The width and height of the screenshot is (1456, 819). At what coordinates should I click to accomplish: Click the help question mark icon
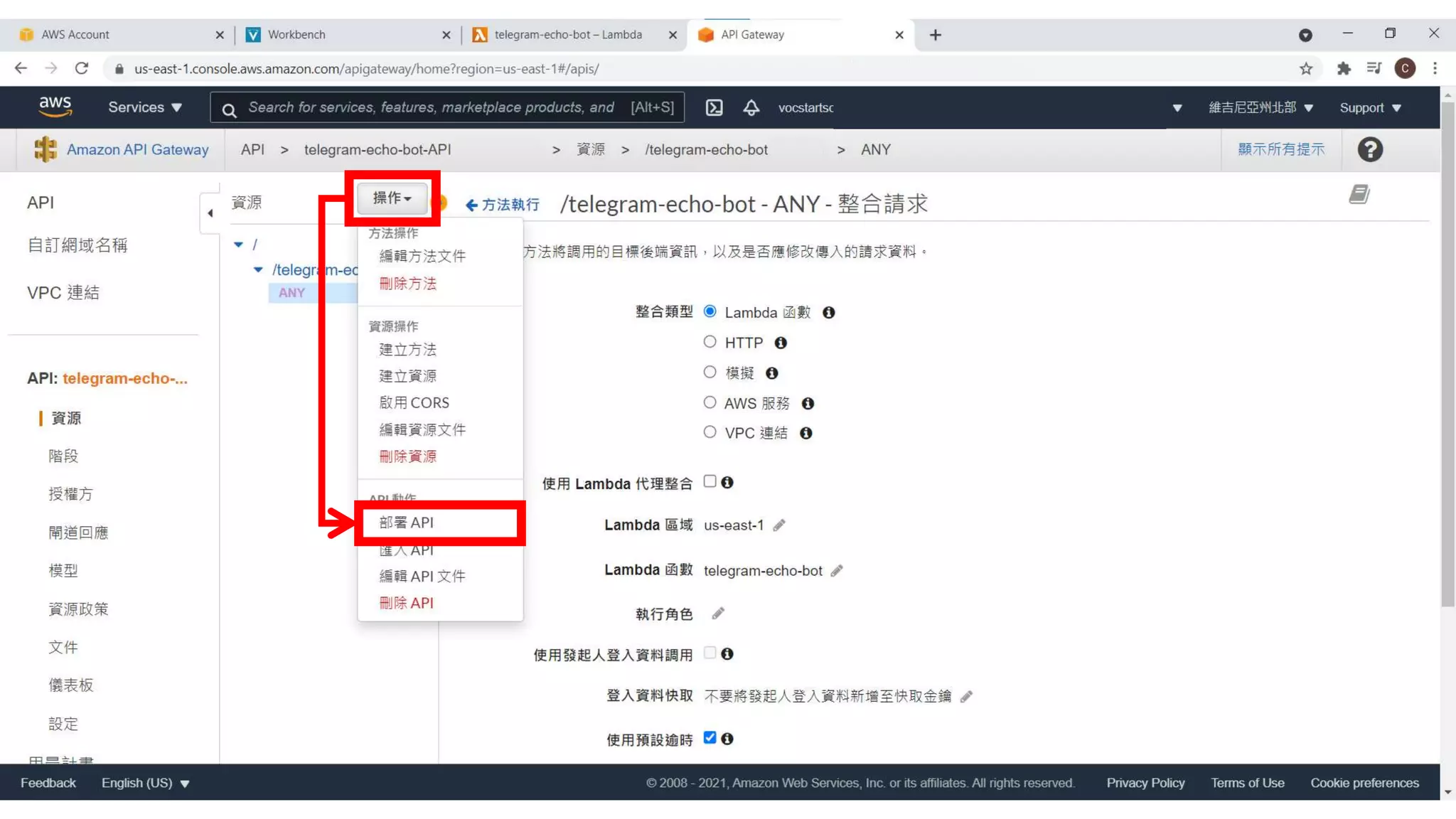pyautogui.click(x=1369, y=149)
